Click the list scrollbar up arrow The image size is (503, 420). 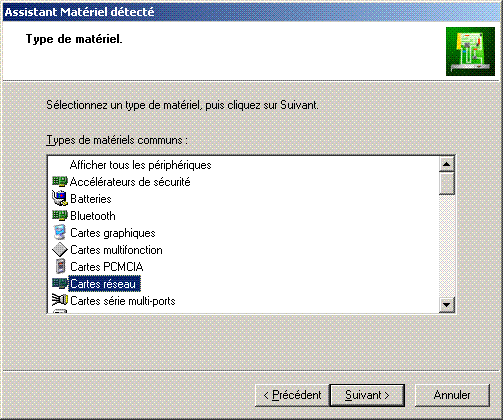point(447,164)
